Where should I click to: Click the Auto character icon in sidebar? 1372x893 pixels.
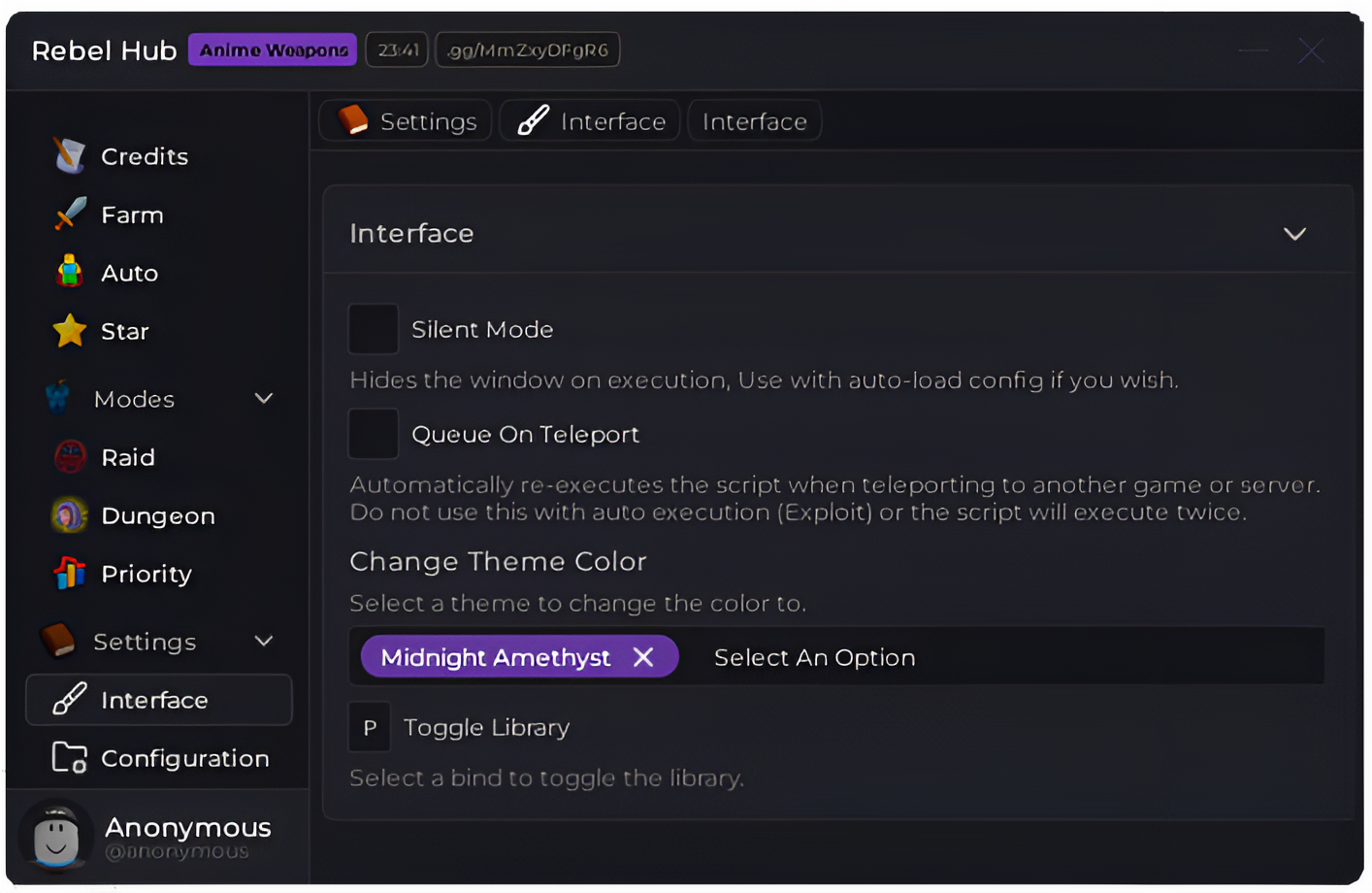click(x=68, y=272)
